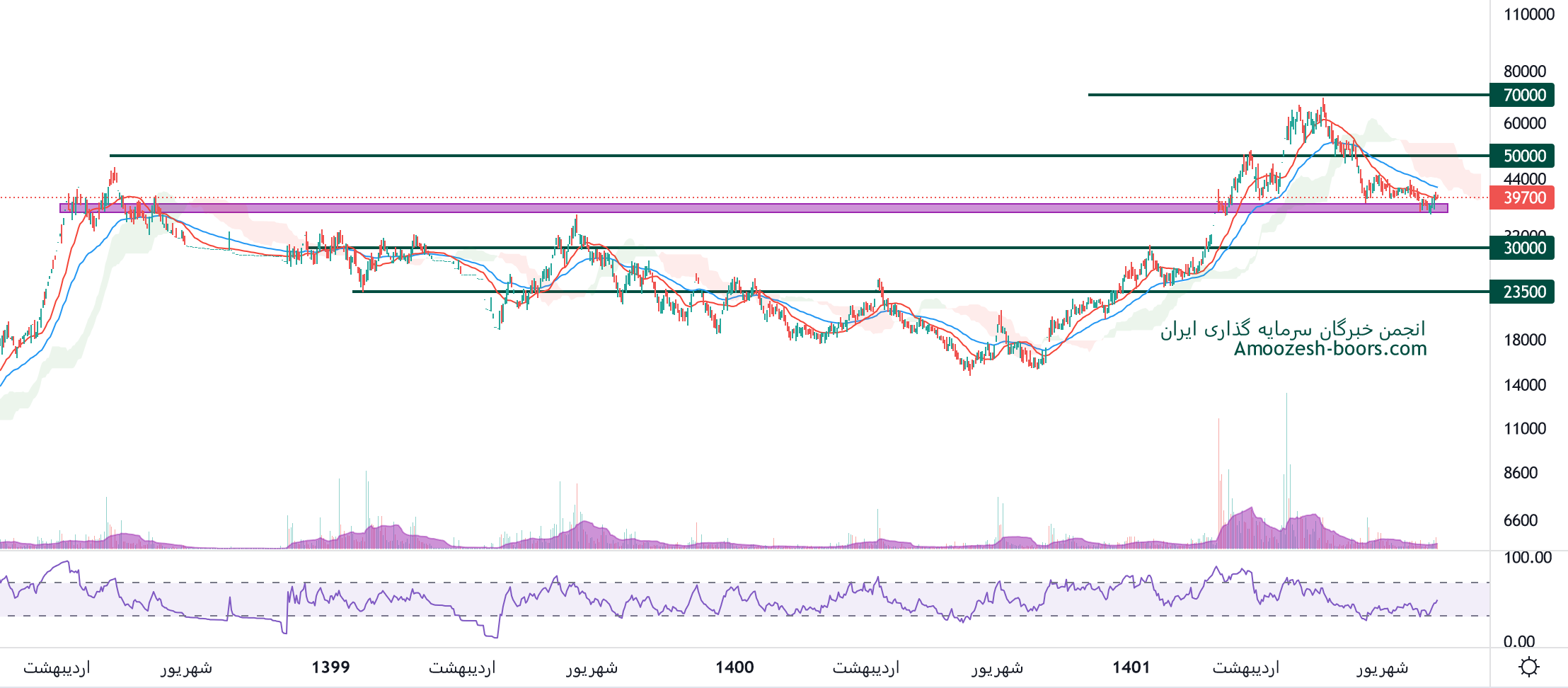Click the 100.00 label on RSI scale
Image resolution: width=1568 pixels, height=688 pixels.
click(1527, 558)
